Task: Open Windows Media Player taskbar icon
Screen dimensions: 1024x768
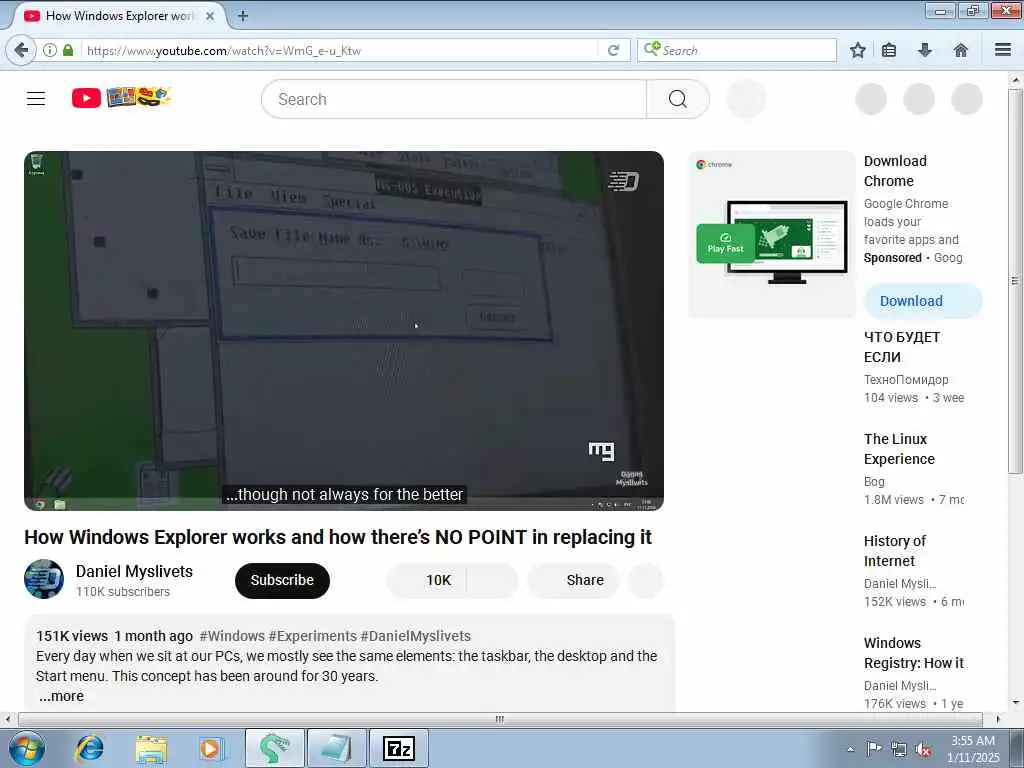Action: [212, 748]
